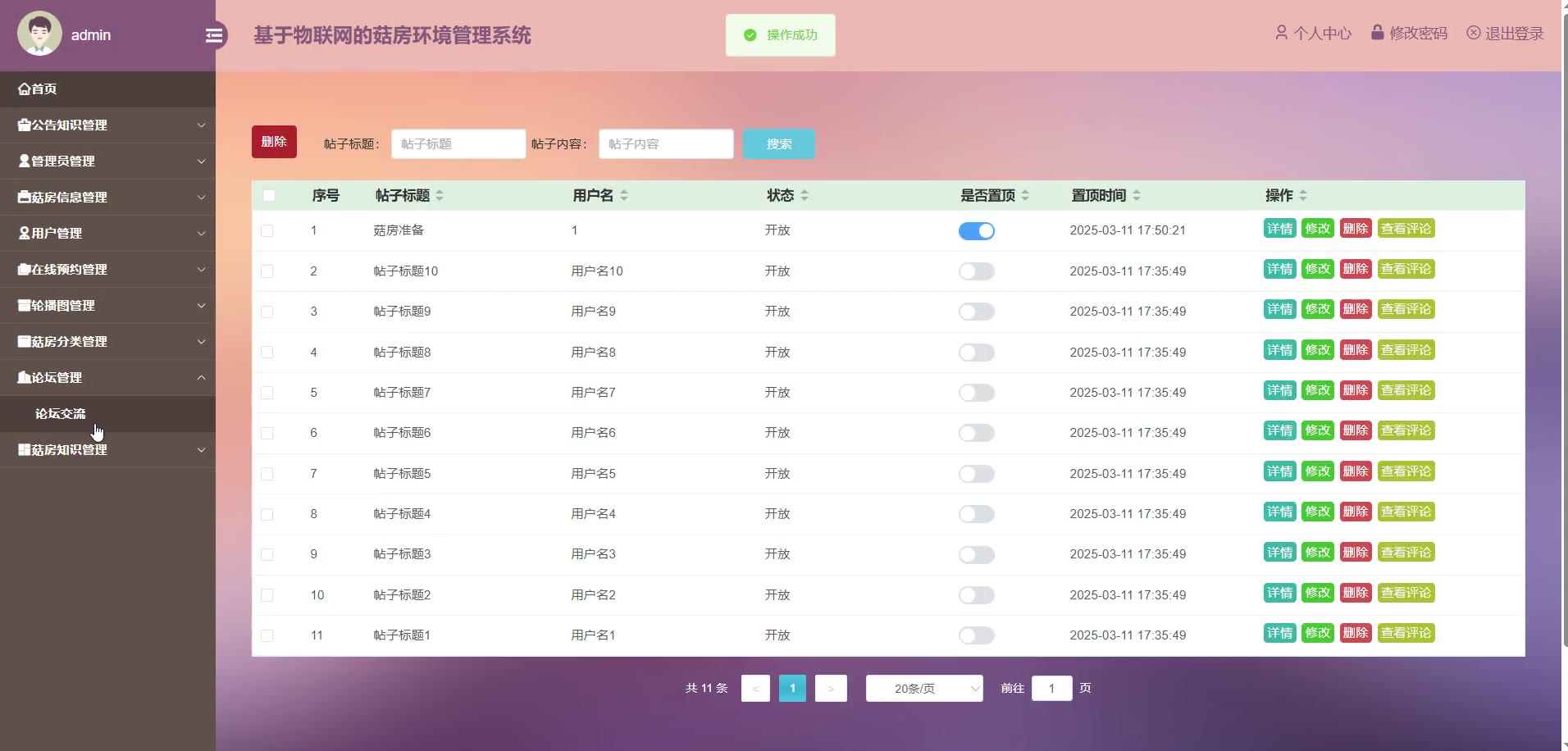Open the 用户管理 sidebar menu
Viewport: 1568px width, 751px height.
click(107, 234)
